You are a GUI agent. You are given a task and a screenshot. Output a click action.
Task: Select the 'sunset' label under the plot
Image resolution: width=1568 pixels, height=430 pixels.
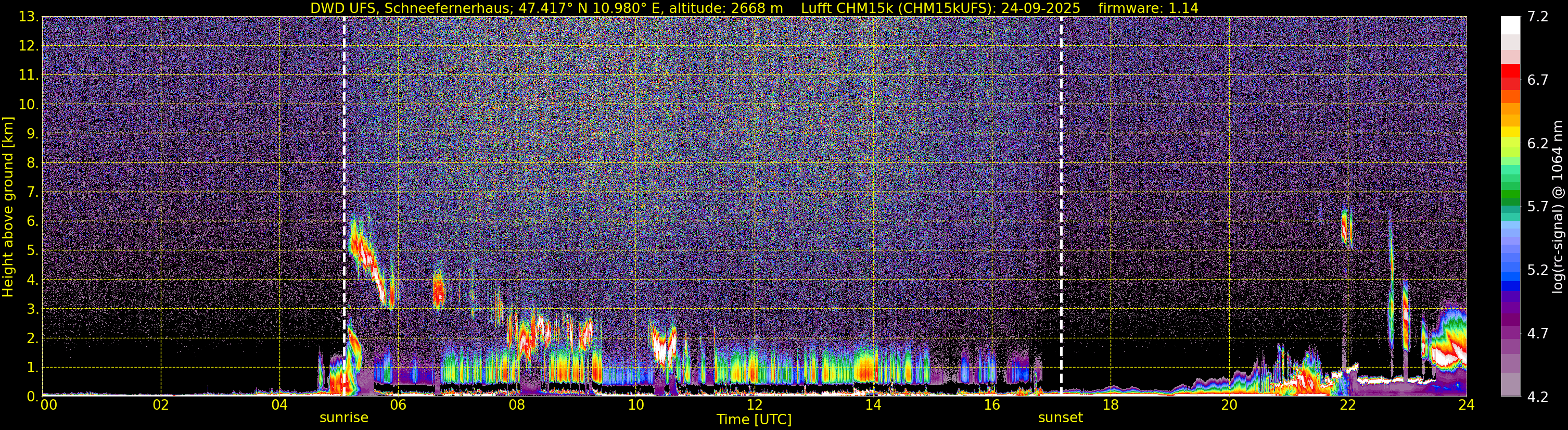click(x=1061, y=418)
